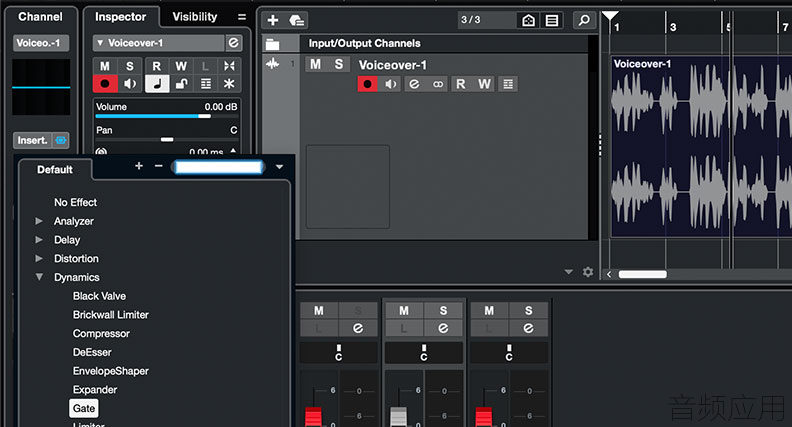Viewport: 792px width, 427px height.
Task: Expand the Delay category
Action: [39, 240]
